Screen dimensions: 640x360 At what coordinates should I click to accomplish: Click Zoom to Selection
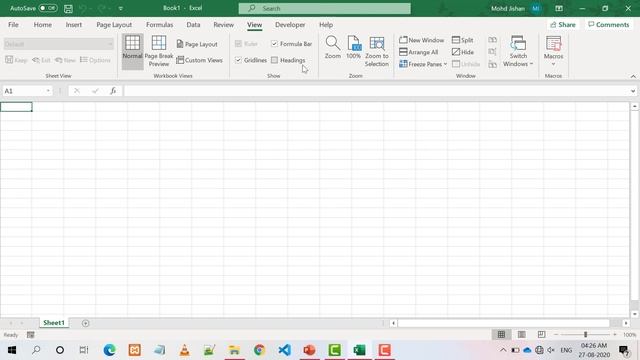coord(377,51)
